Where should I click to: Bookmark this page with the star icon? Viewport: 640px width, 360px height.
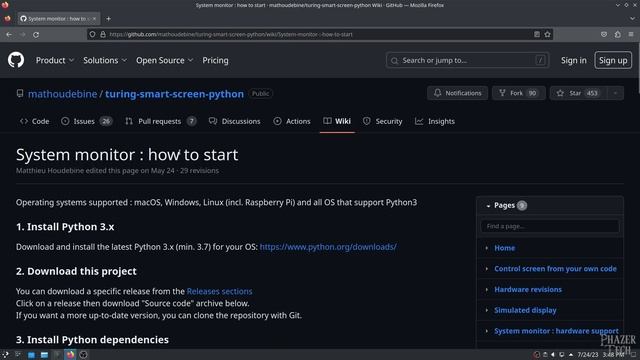547,35
